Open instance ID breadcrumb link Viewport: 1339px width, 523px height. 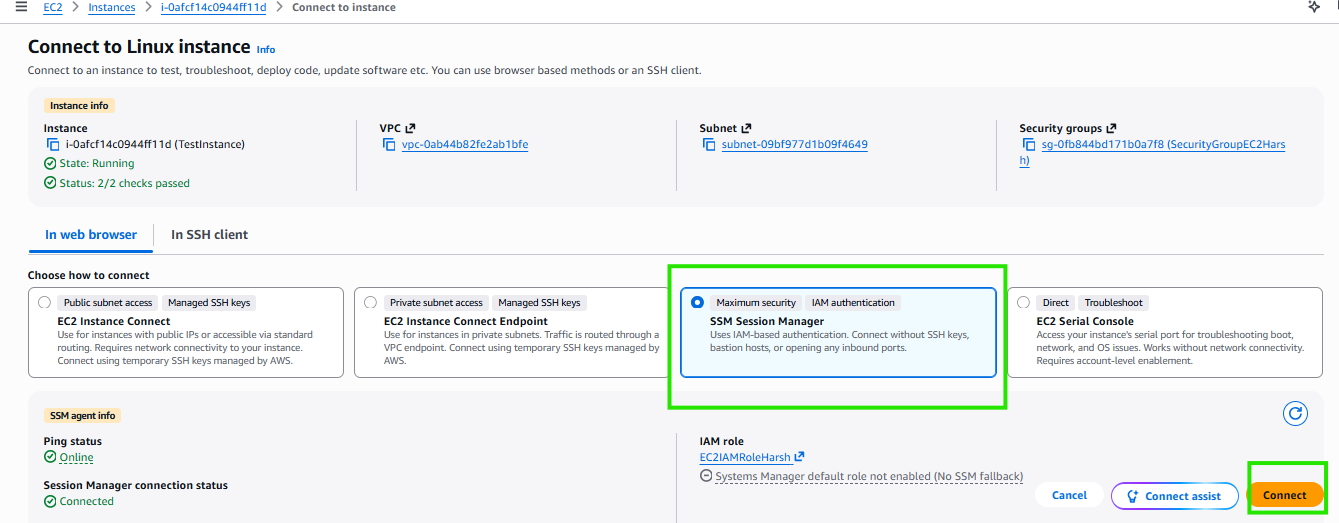click(x=213, y=7)
